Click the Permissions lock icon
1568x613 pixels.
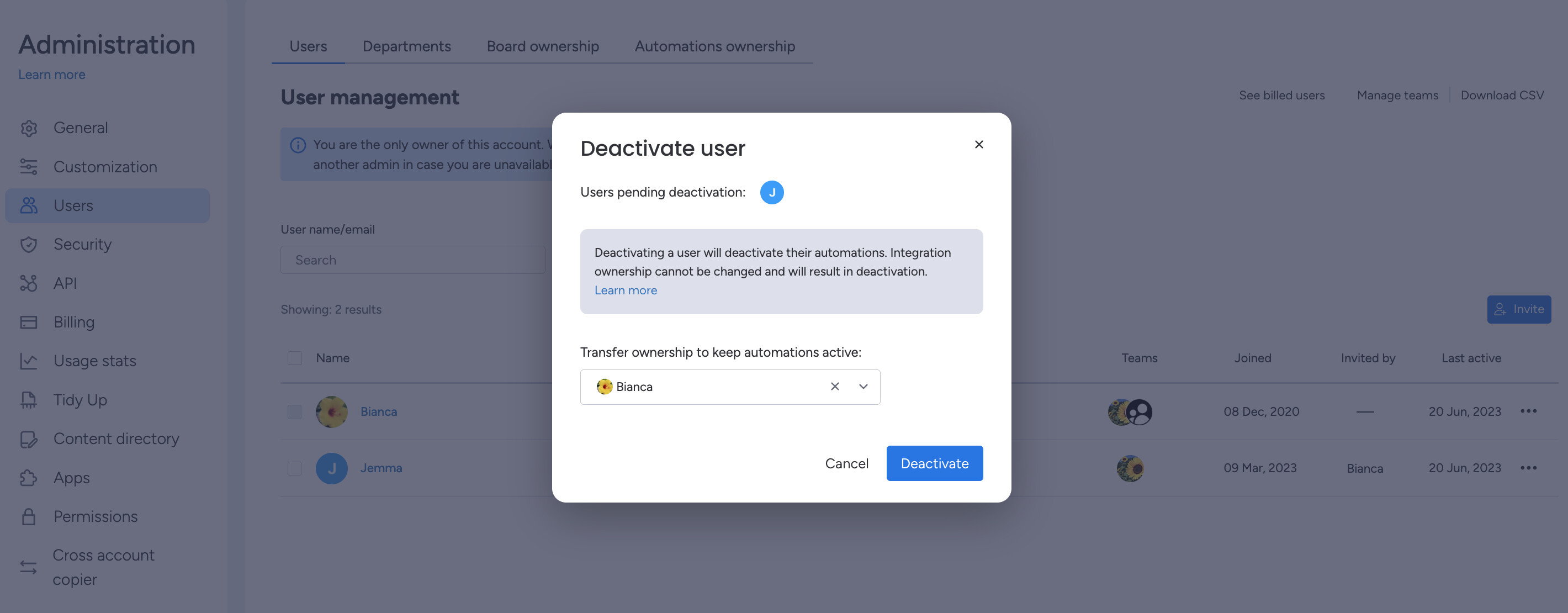(x=29, y=517)
